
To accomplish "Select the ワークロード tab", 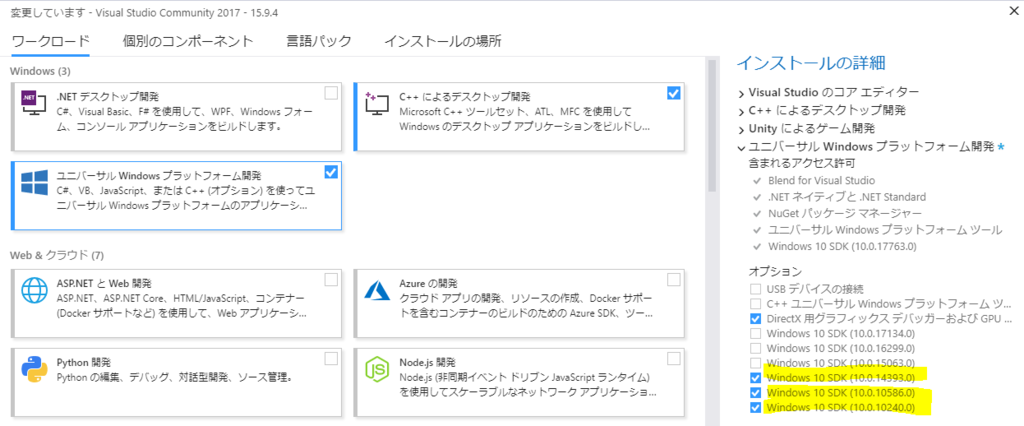I will click(x=50, y=41).
